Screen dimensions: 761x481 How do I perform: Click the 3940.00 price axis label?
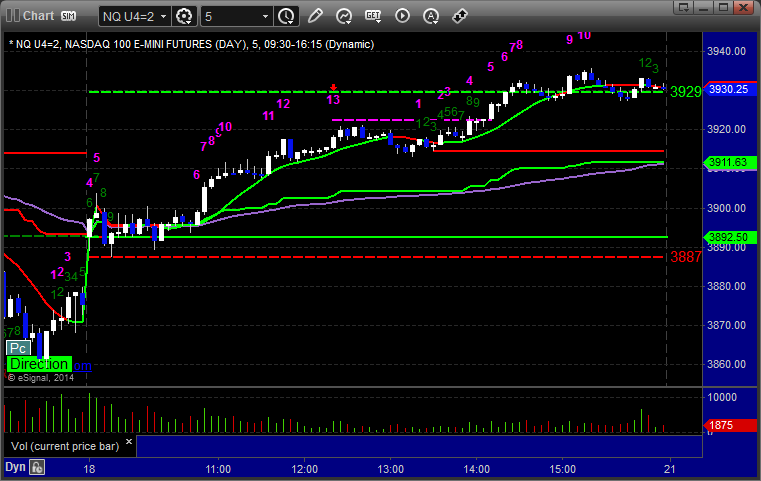pyautogui.click(x=727, y=51)
